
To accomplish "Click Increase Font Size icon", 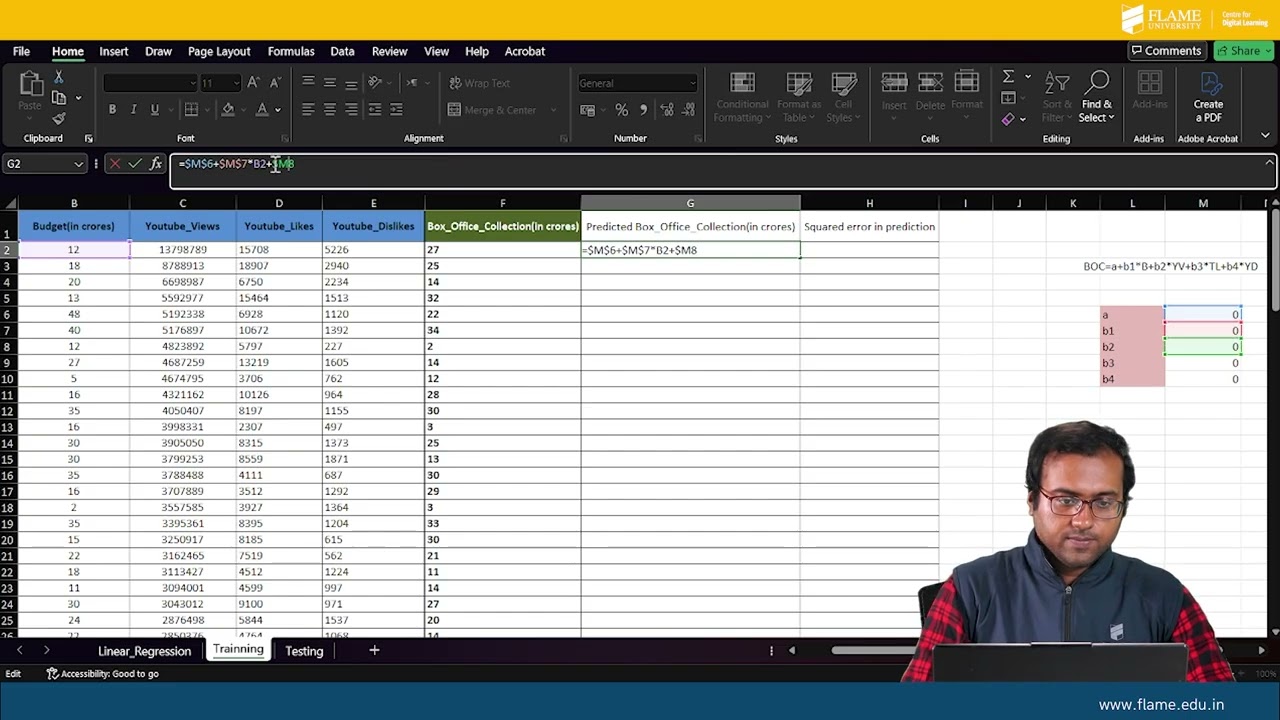I will coord(254,83).
